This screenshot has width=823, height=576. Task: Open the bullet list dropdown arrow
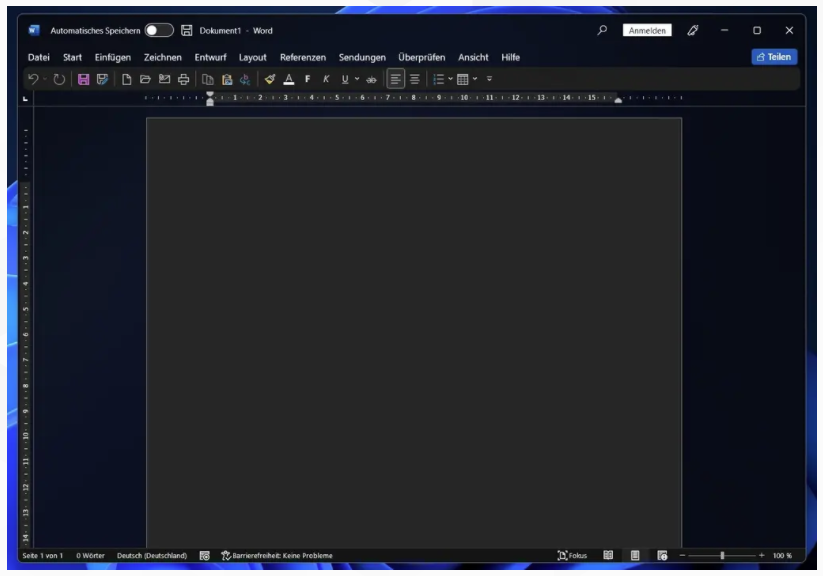(x=450, y=79)
